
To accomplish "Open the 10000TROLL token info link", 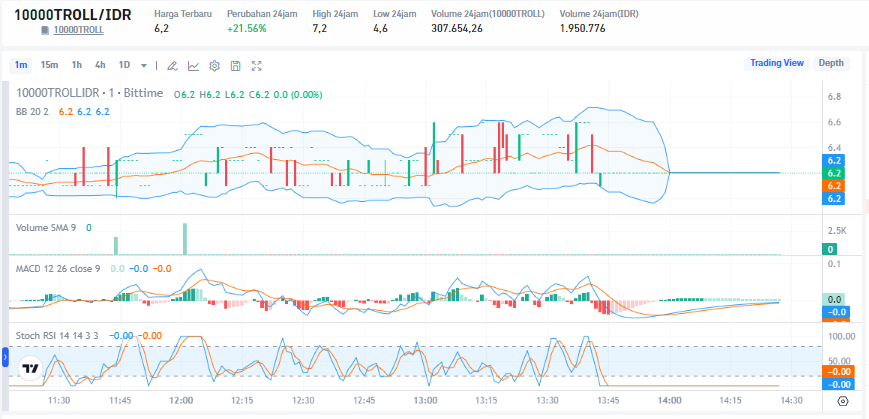I will 78,30.
